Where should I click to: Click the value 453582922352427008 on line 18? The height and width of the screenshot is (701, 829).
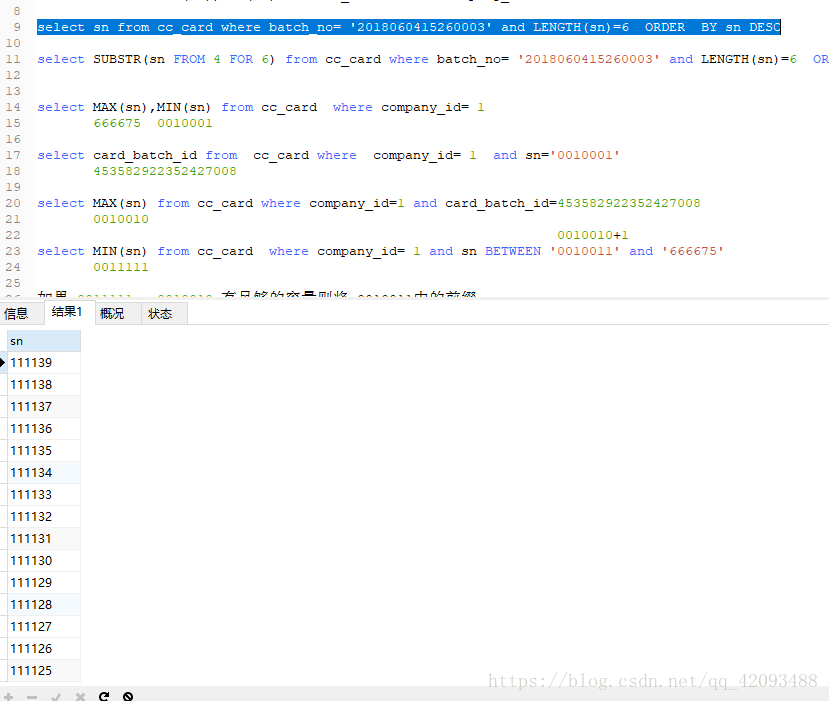(165, 171)
